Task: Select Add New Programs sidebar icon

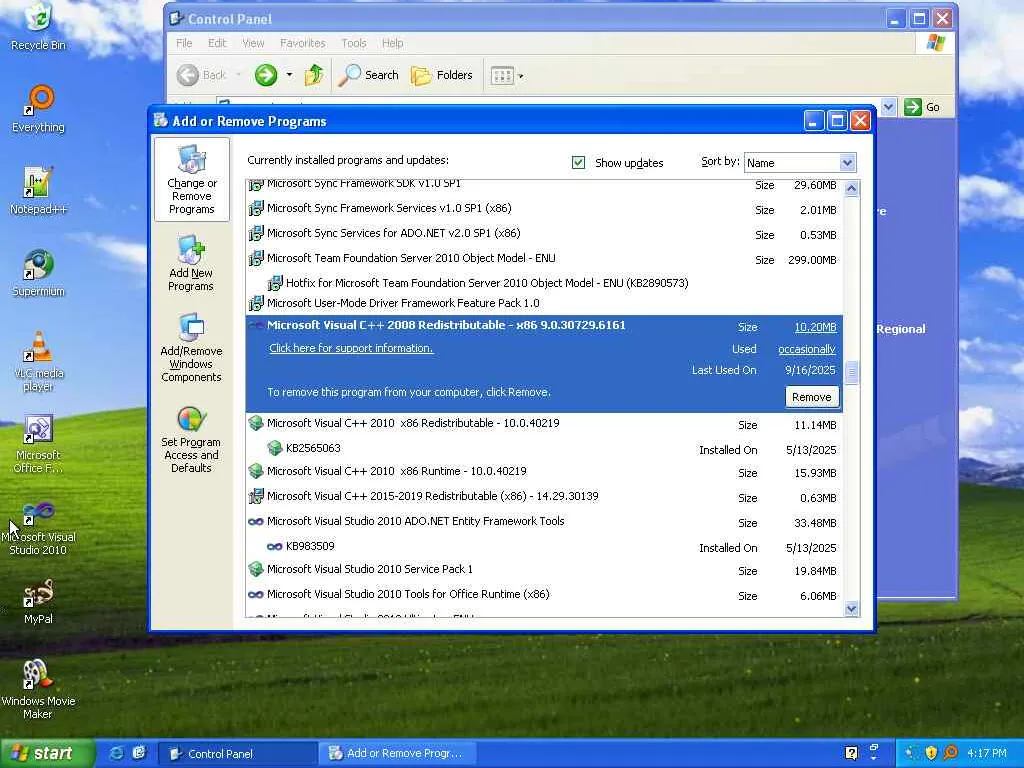Action: point(191,264)
